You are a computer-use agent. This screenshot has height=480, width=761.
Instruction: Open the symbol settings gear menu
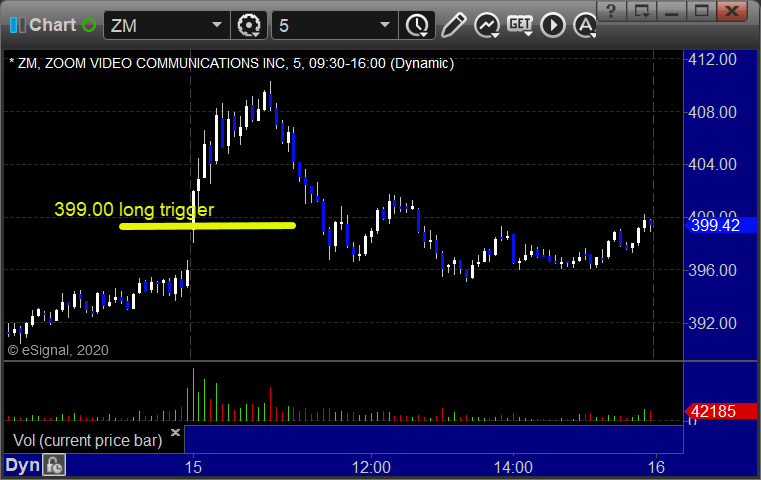[248, 25]
